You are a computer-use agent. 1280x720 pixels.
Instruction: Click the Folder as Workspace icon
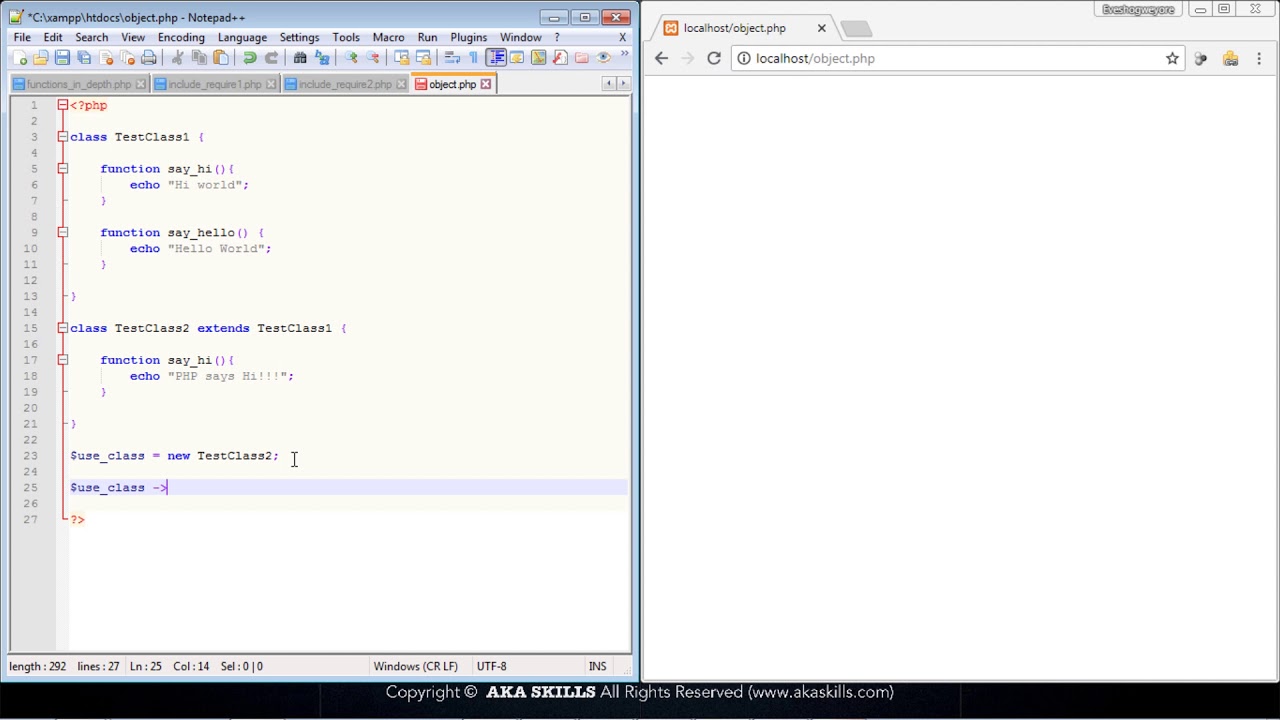(x=582, y=58)
